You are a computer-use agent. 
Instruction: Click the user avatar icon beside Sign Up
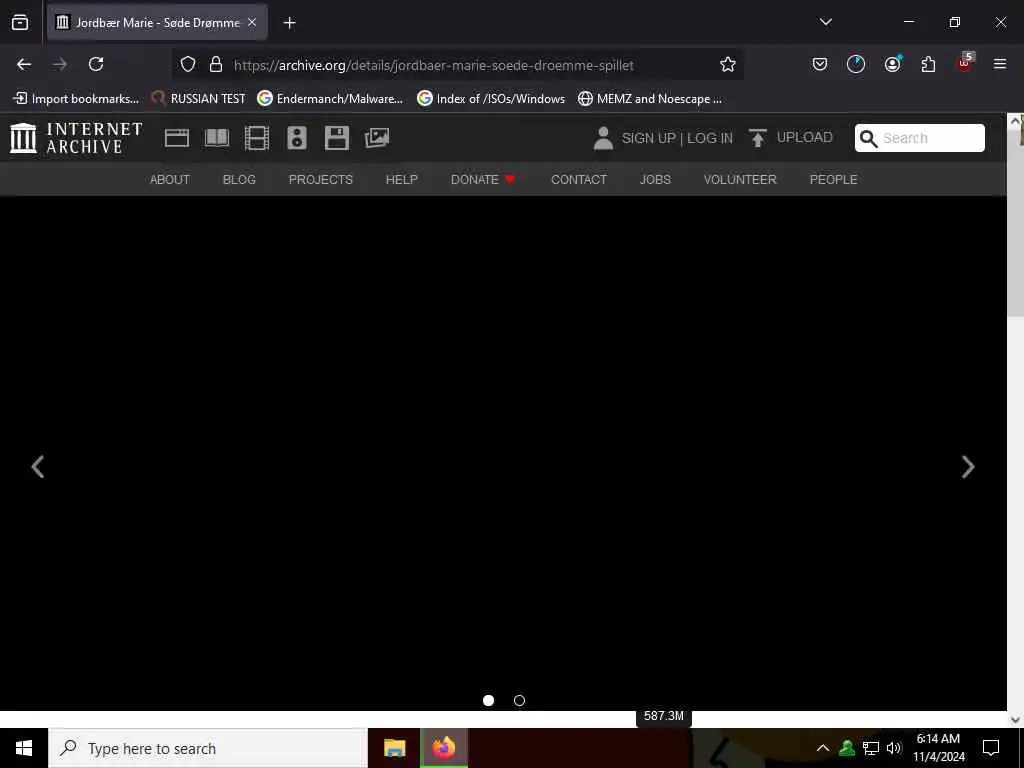point(603,138)
